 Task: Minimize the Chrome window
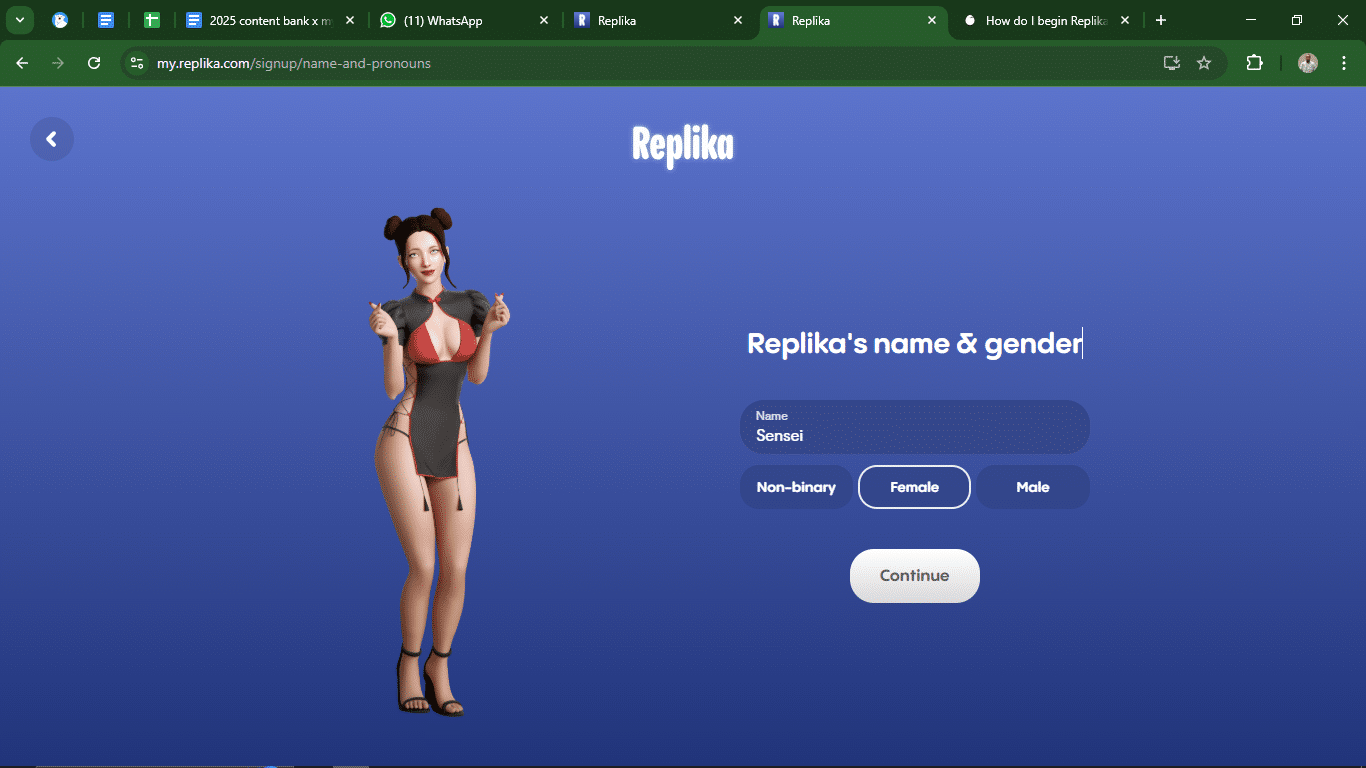coord(1251,20)
